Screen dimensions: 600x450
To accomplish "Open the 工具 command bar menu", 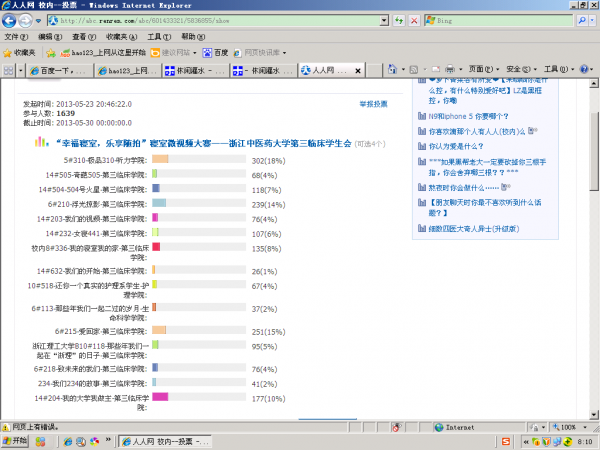I will click(x=559, y=69).
